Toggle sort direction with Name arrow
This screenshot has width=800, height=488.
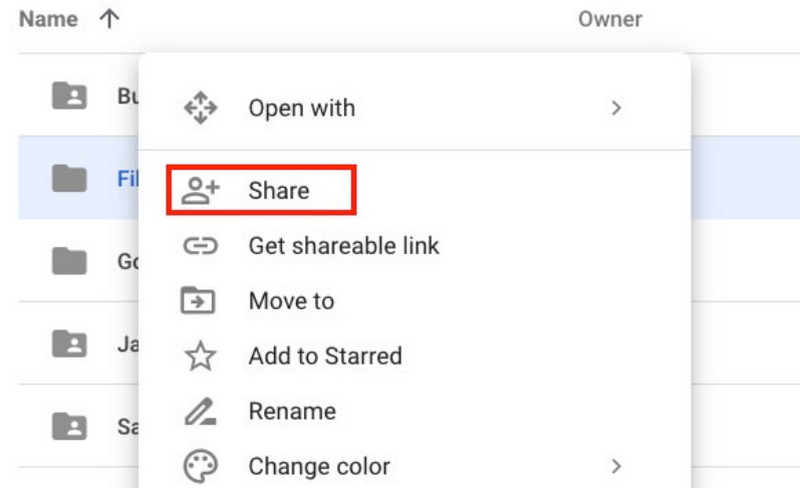(109, 19)
